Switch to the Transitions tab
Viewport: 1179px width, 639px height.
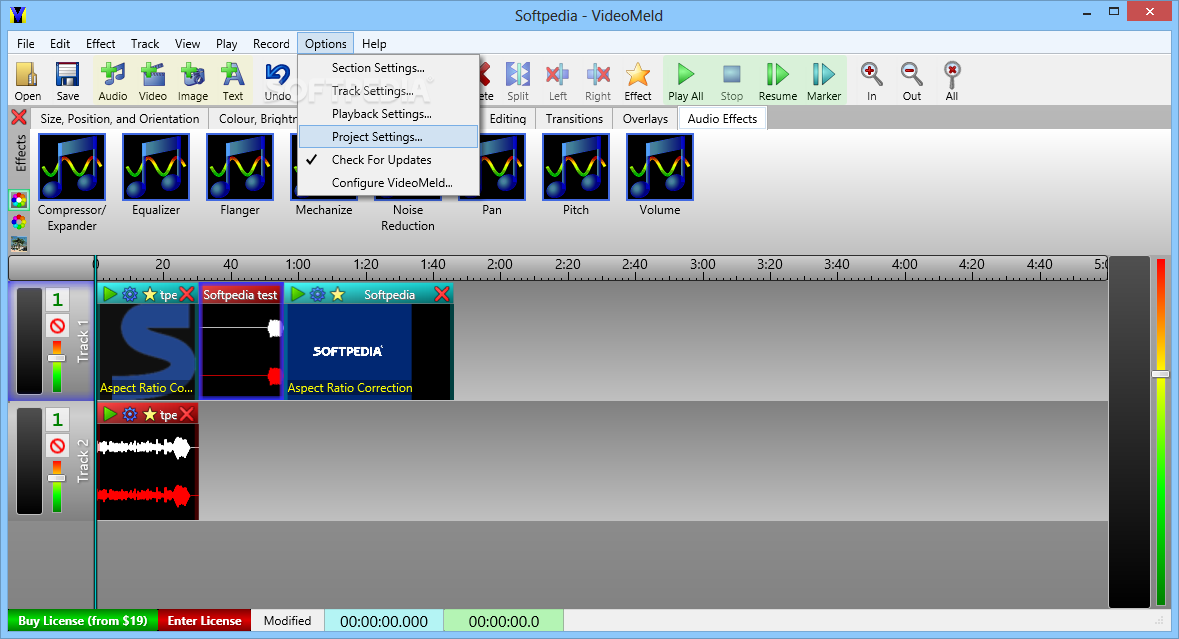coord(574,118)
